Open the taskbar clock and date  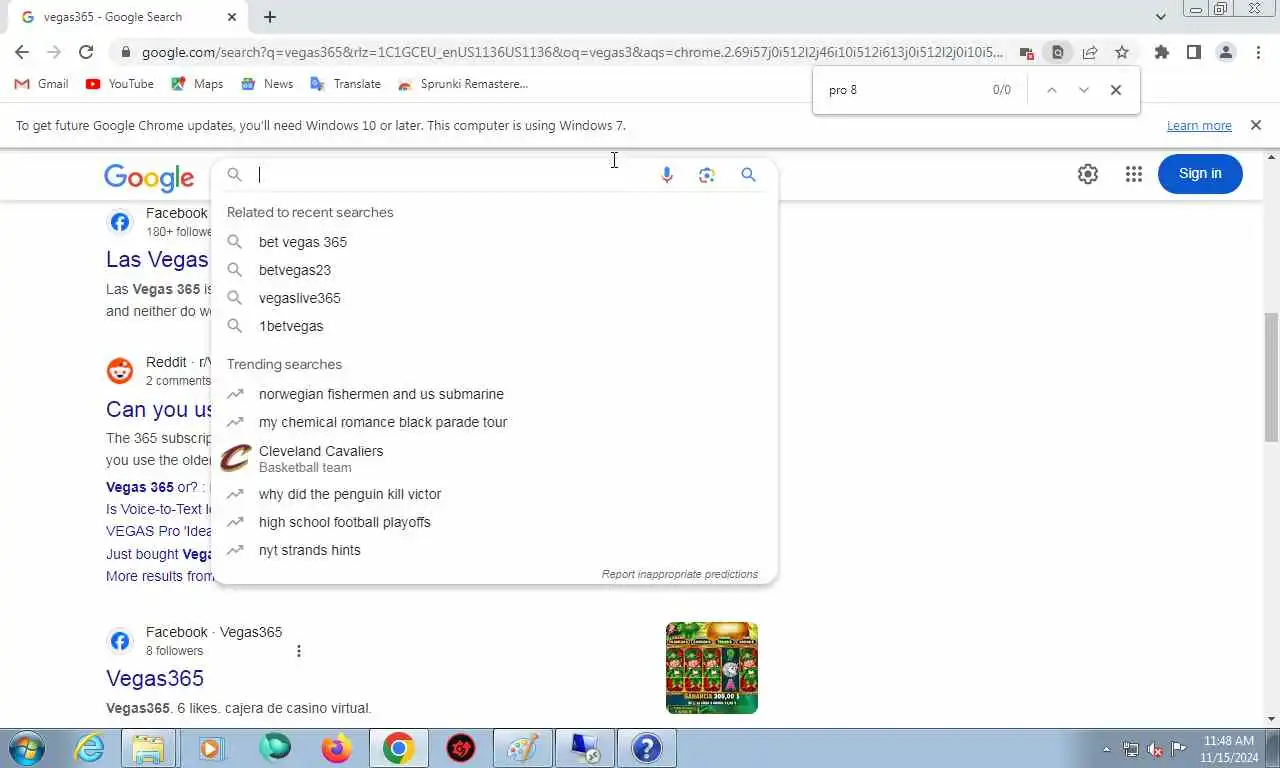(1229, 749)
